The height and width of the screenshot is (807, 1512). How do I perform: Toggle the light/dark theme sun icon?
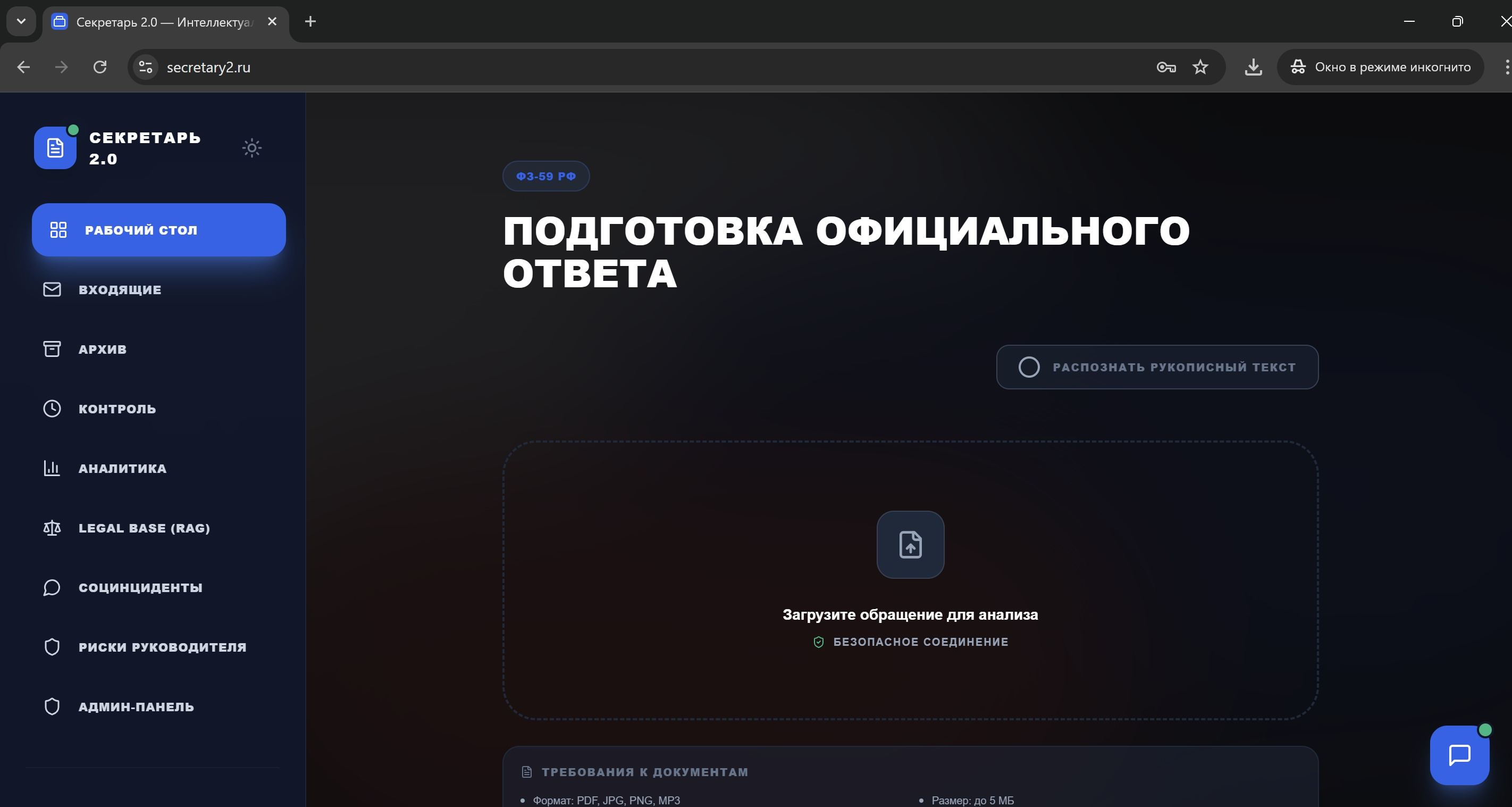[x=252, y=147]
